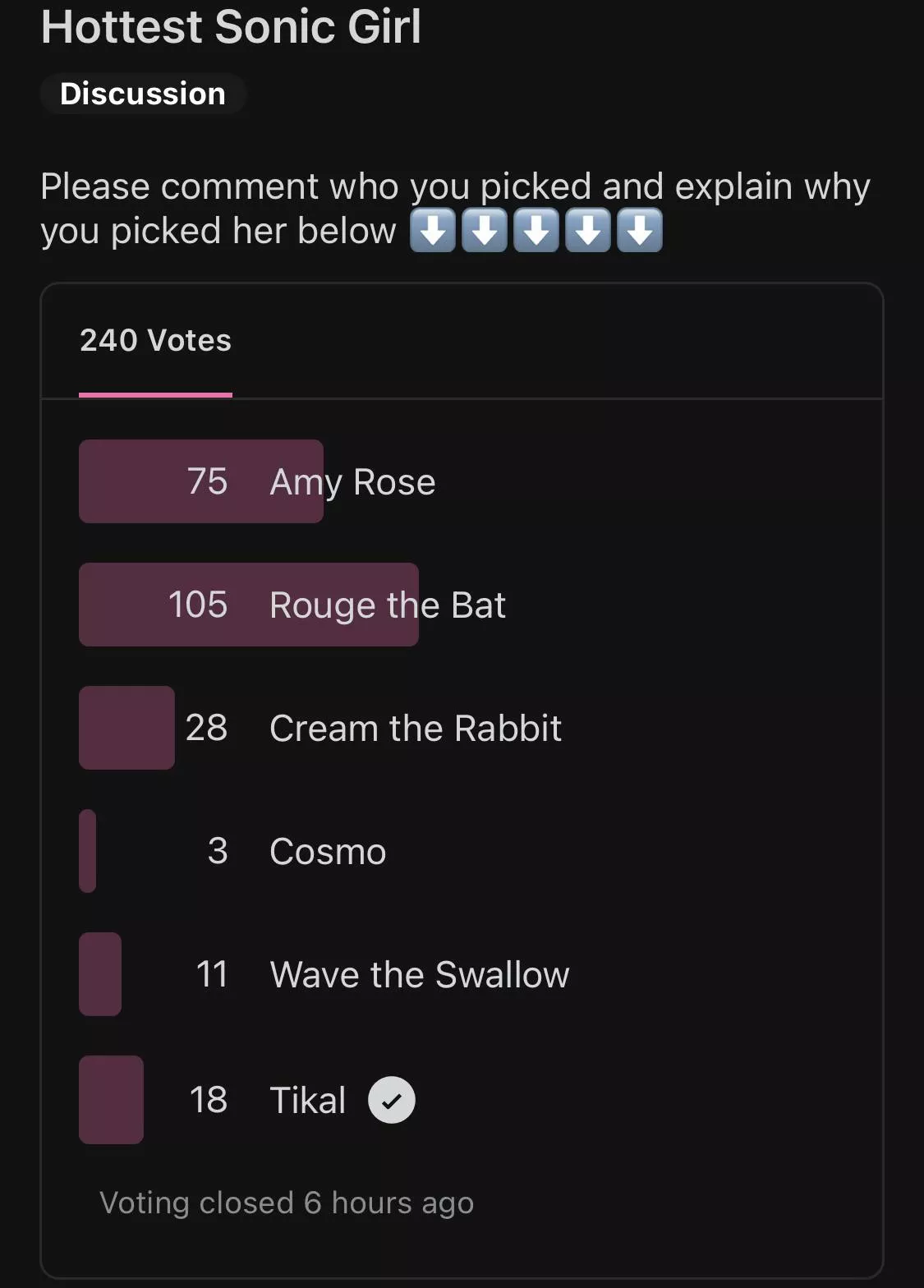The image size is (924, 1288).
Task: Click the fourth down-arrow emoji icon
Action: point(587,230)
